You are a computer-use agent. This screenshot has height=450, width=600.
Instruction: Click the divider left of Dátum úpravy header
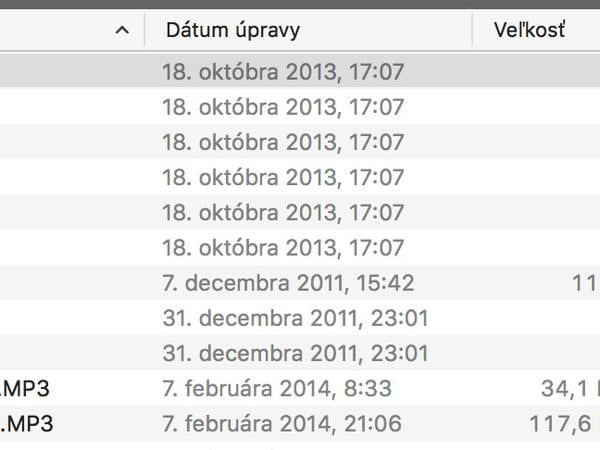[145, 30]
